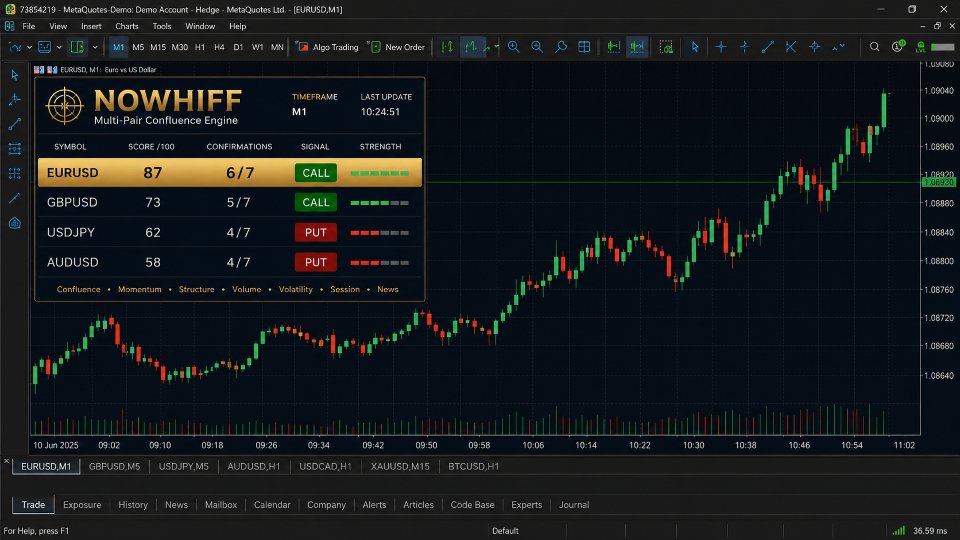Open the toolbar search icon
The width and height of the screenshot is (960, 540).
[x=874, y=47]
